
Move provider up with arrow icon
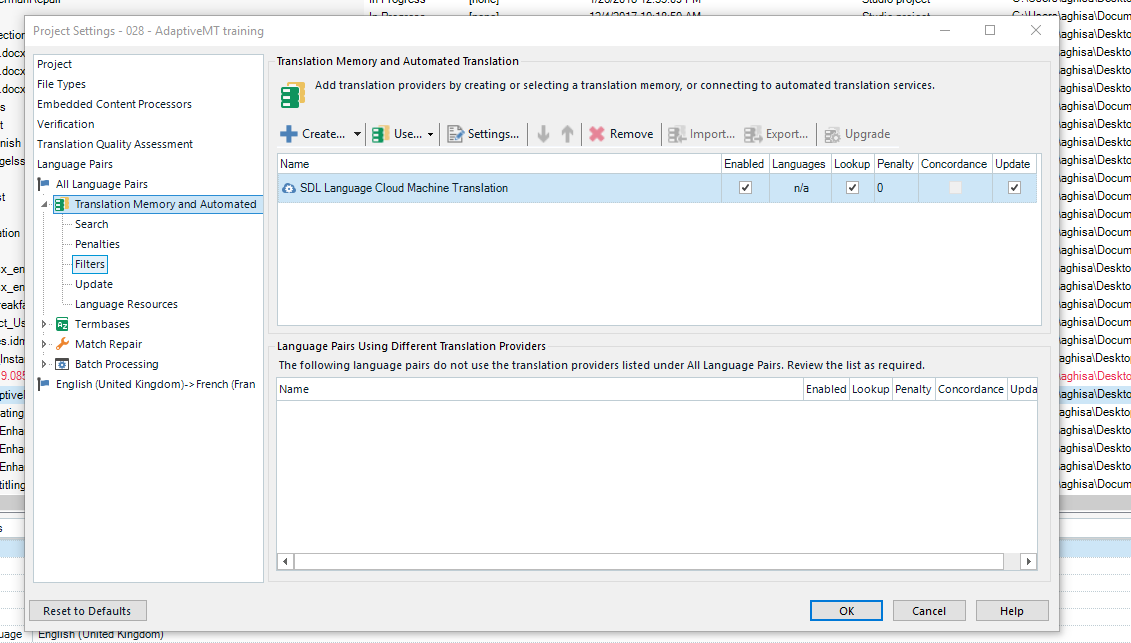568,134
